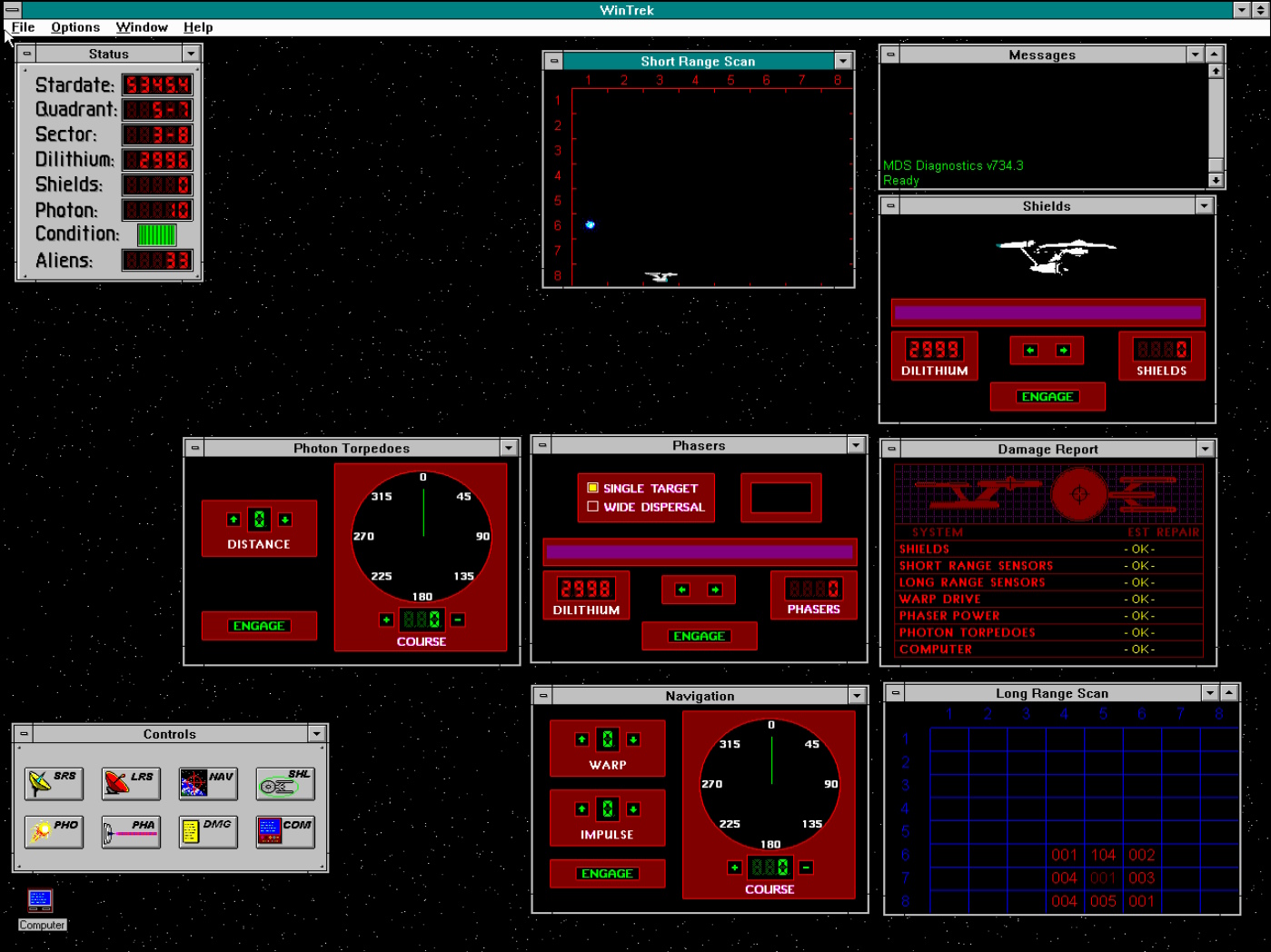Open the Long Range Scan control menu
This screenshot has width=1271, height=952.
pyautogui.click(x=895, y=693)
